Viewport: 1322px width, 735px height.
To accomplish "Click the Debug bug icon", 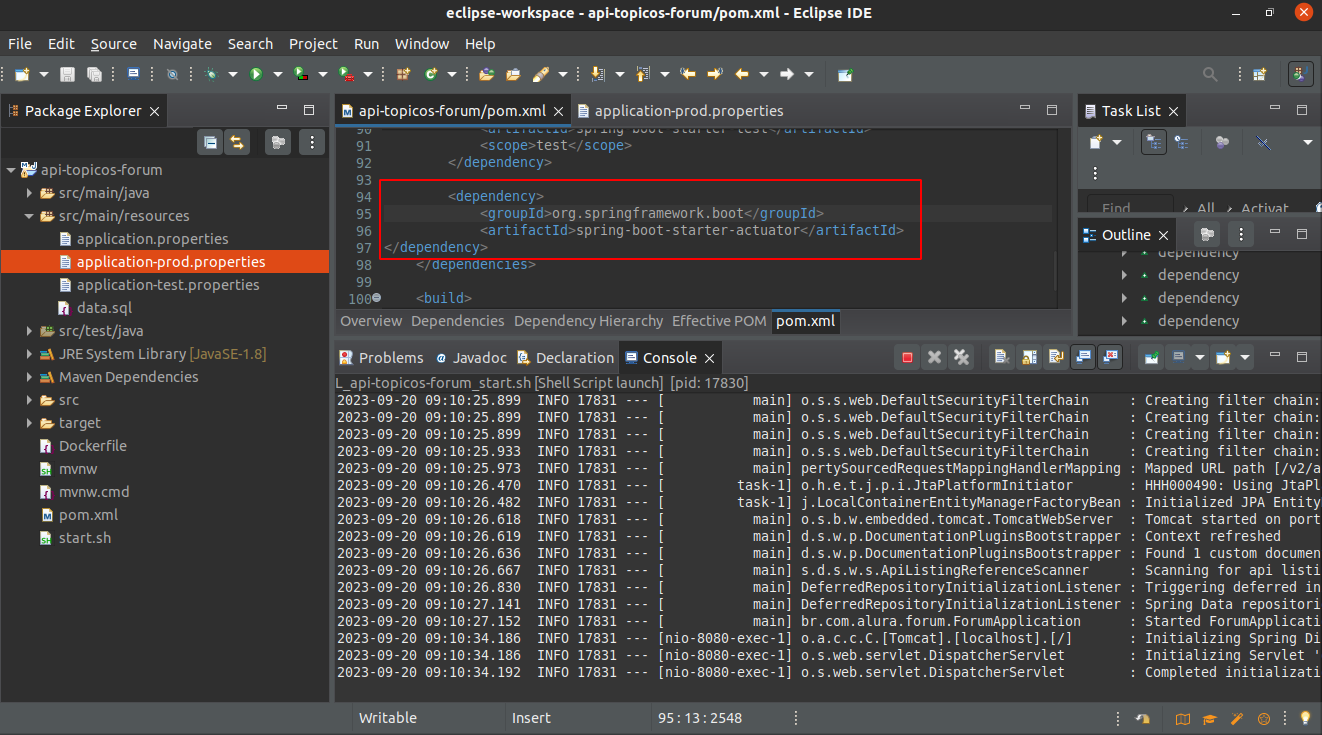I will (211, 74).
